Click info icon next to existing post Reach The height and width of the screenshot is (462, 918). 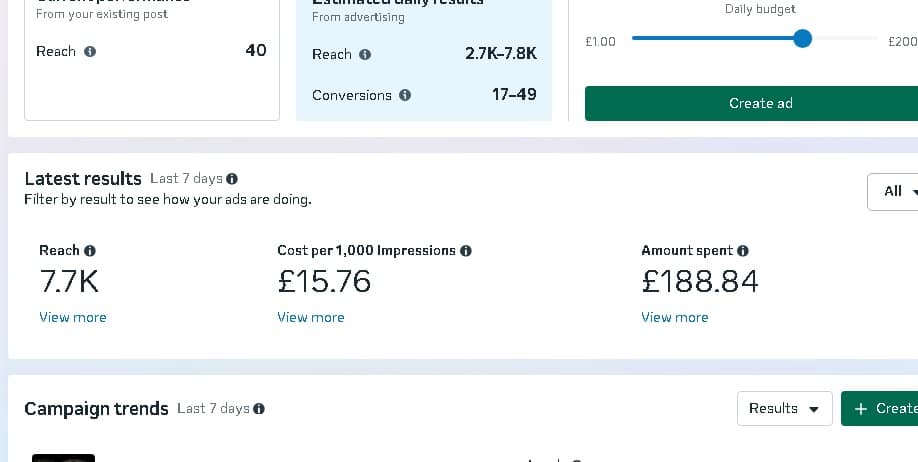coord(90,51)
